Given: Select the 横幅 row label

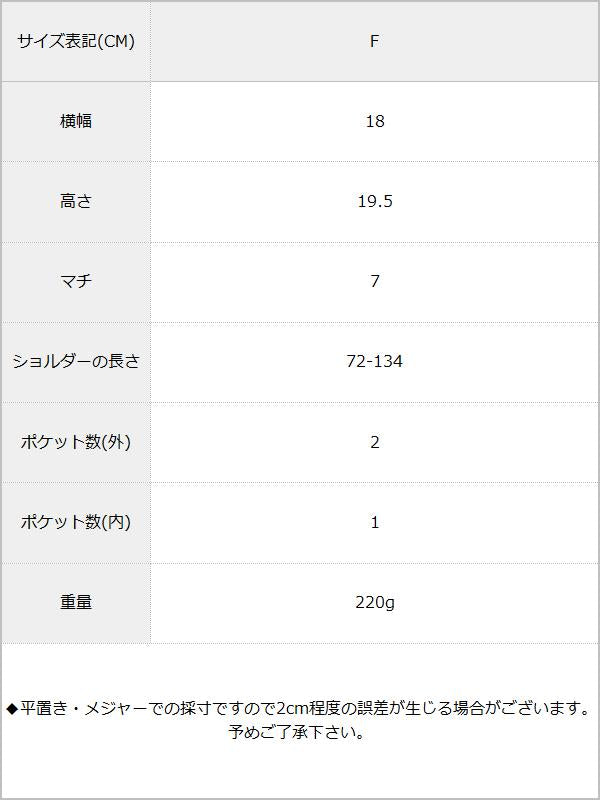Looking at the screenshot, I should click(76, 122).
